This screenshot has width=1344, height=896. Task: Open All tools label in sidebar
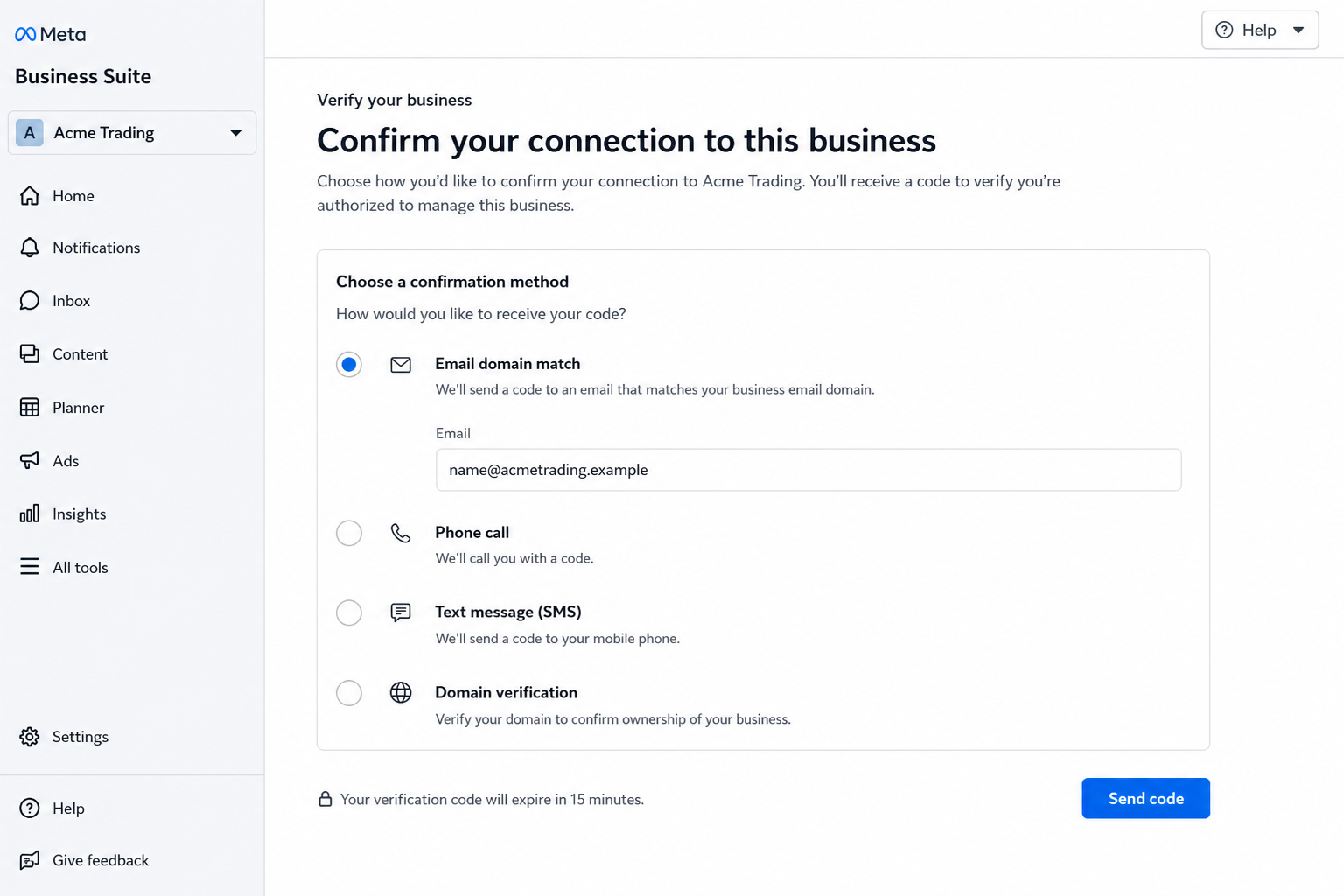(80, 568)
